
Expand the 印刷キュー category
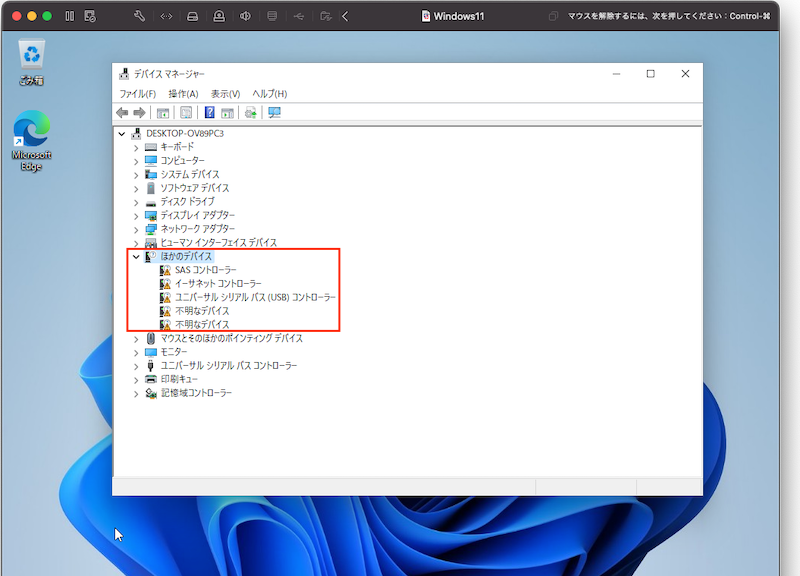click(x=136, y=380)
